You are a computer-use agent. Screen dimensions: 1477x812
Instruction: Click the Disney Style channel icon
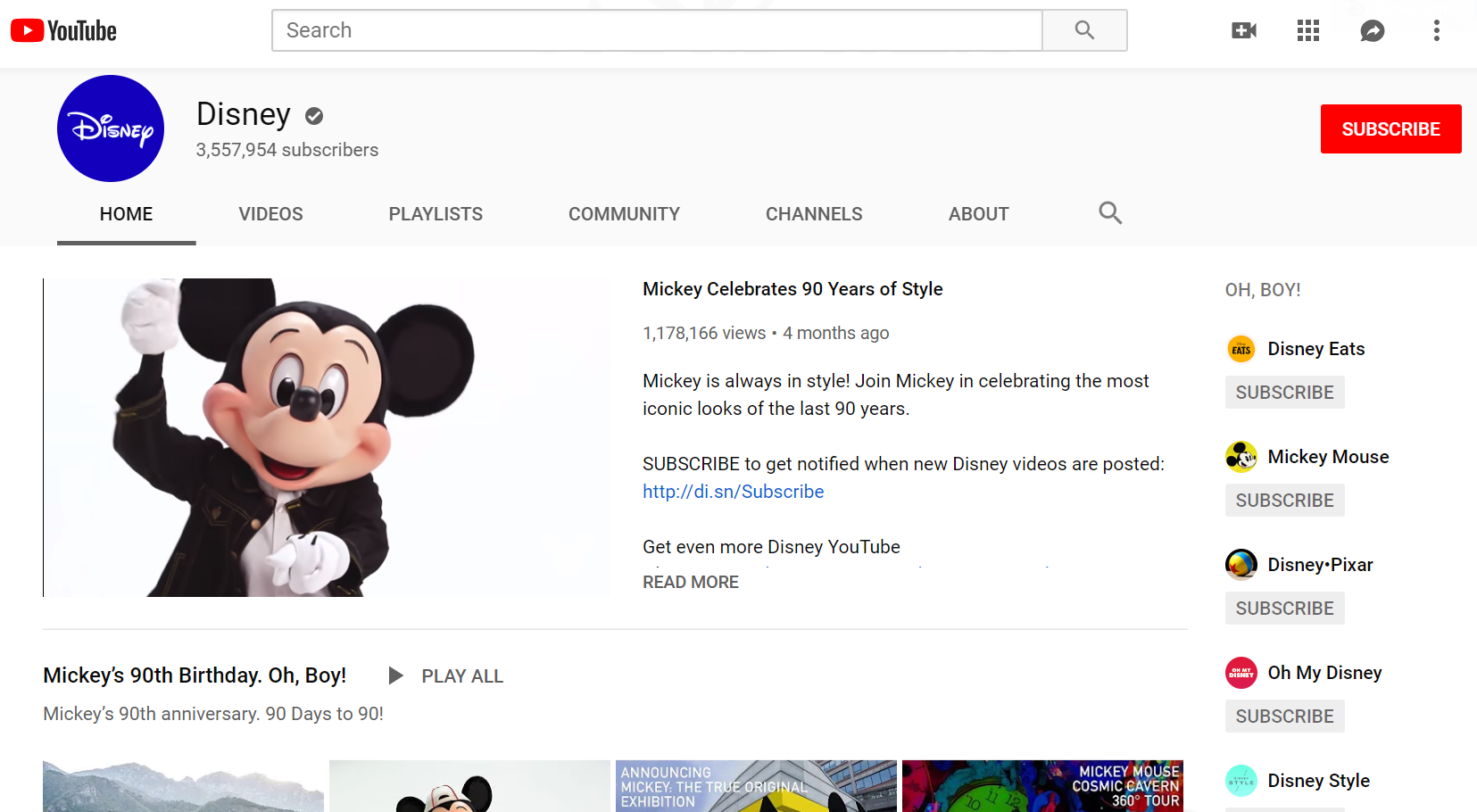click(x=1241, y=781)
